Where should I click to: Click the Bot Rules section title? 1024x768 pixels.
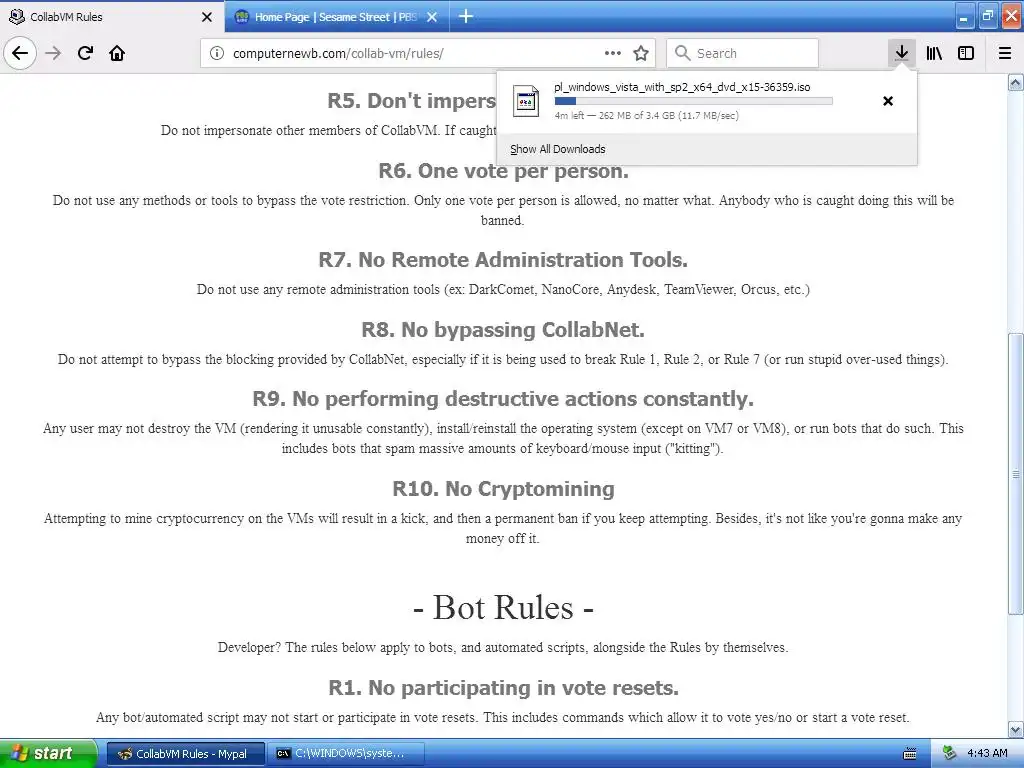(503, 607)
